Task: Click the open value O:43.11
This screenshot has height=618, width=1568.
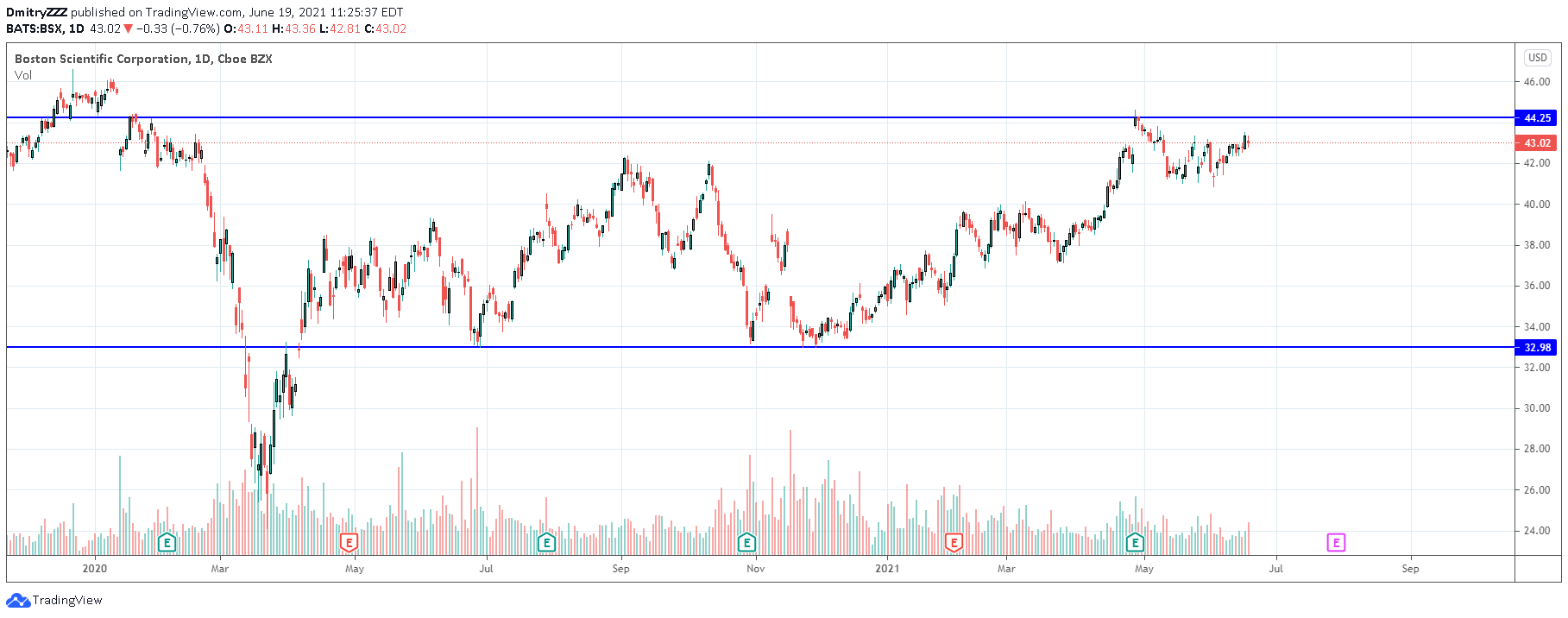Action: [x=246, y=28]
